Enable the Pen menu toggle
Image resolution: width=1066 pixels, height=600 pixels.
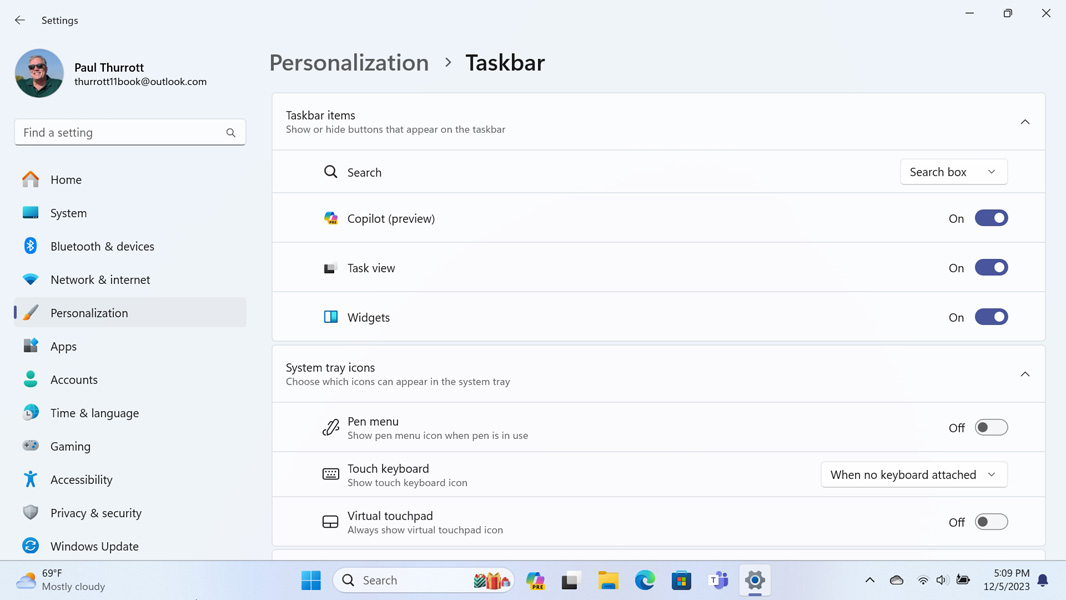point(991,428)
